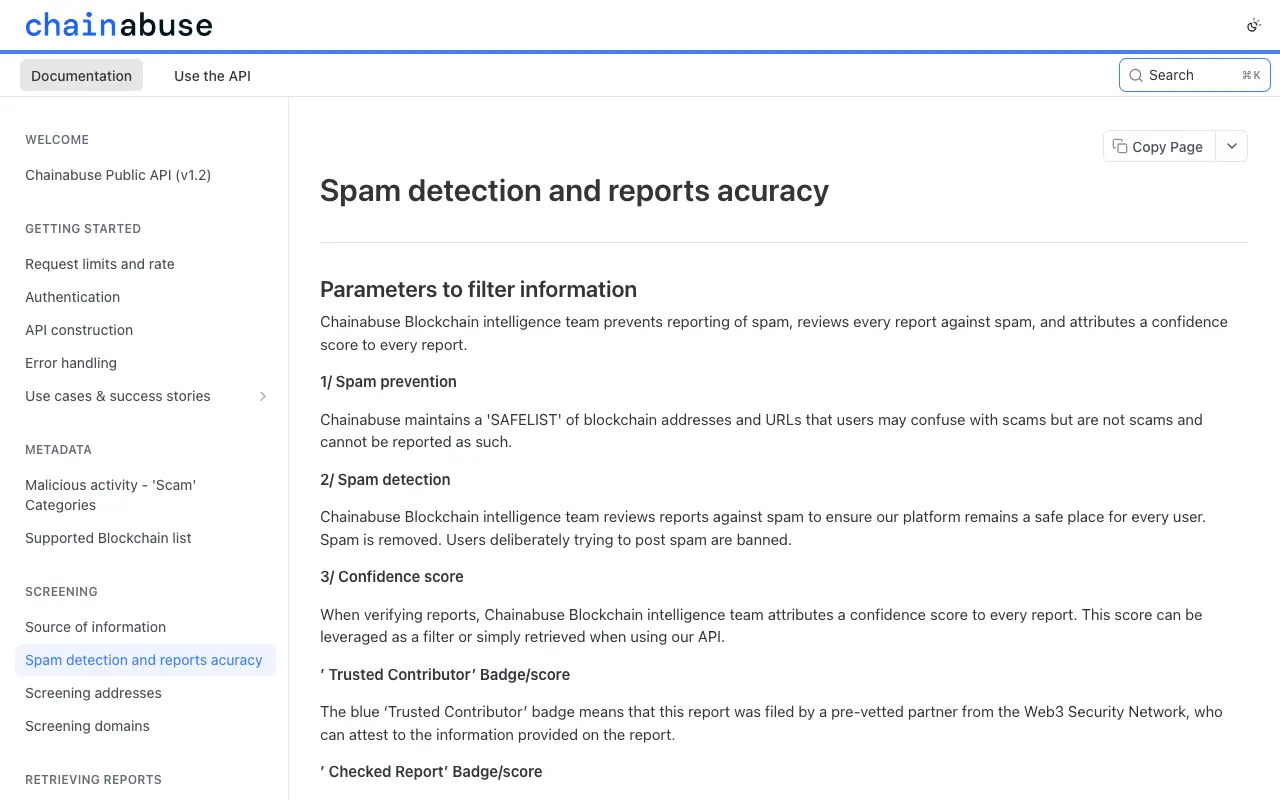Select Spam detection and reports acuracy item

tap(144, 660)
